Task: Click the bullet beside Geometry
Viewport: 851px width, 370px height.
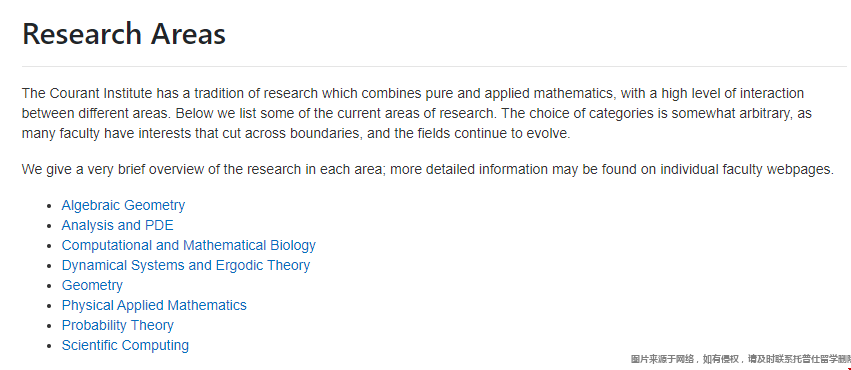Action: 50,286
